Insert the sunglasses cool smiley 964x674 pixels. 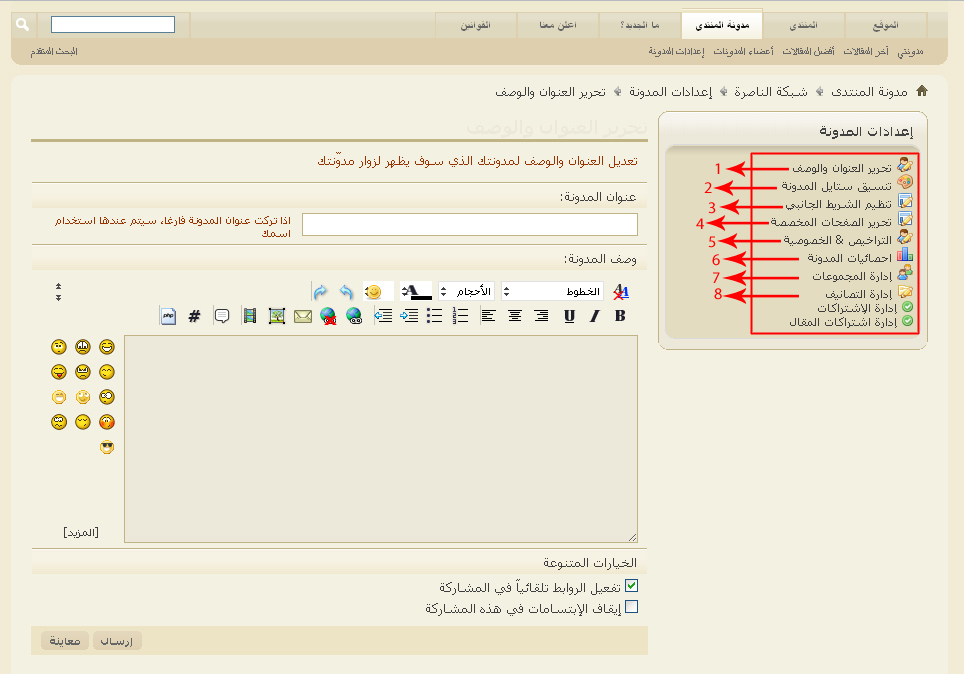[107, 447]
